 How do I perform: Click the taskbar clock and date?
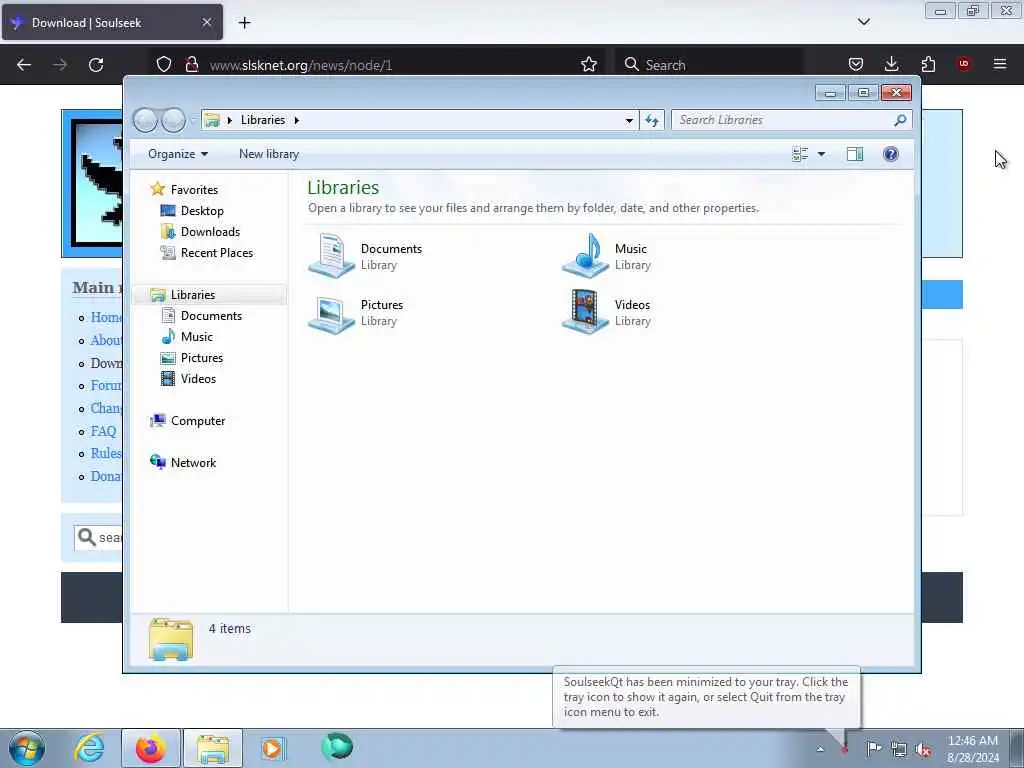973,749
